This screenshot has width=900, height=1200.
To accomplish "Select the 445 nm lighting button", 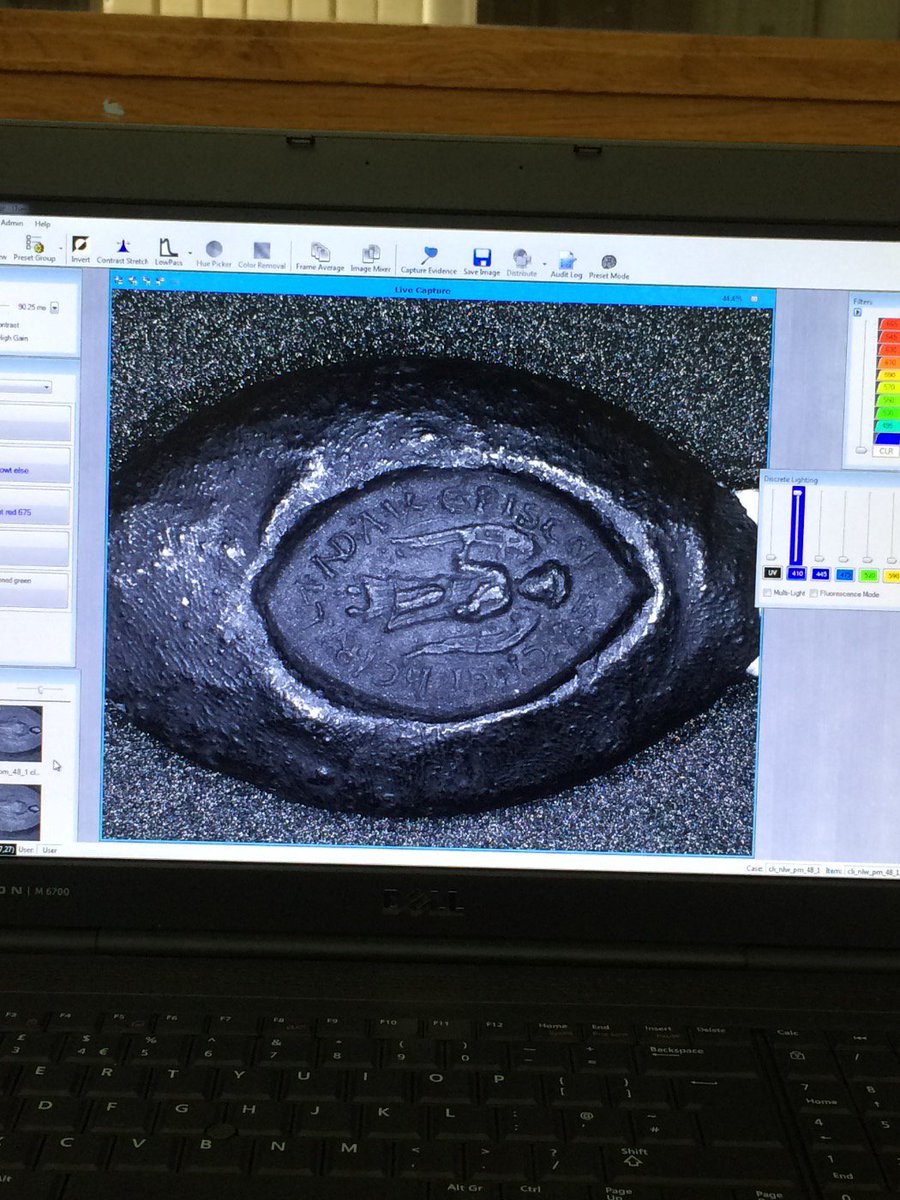I will (821, 574).
